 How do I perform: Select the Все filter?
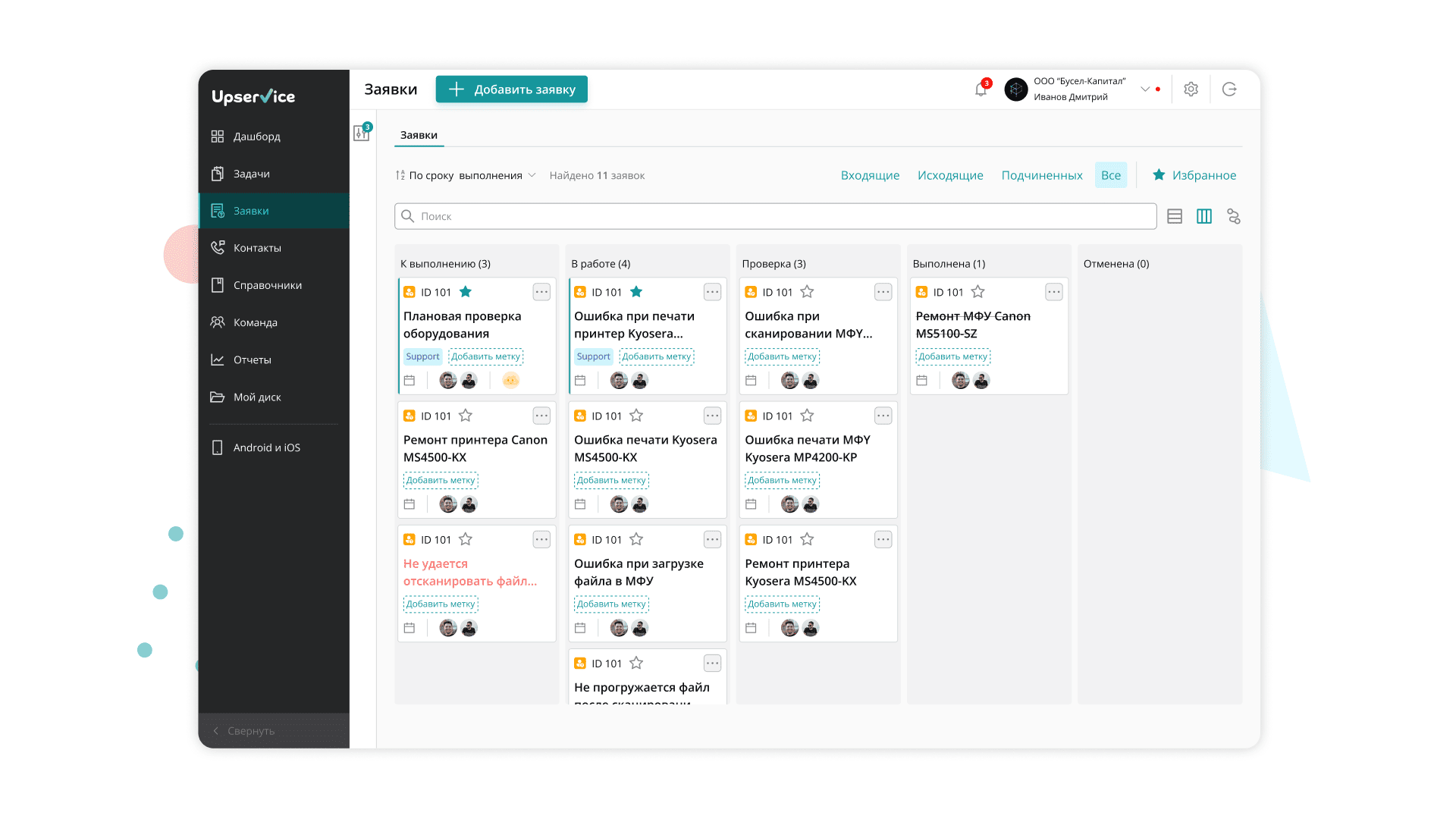click(1111, 175)
